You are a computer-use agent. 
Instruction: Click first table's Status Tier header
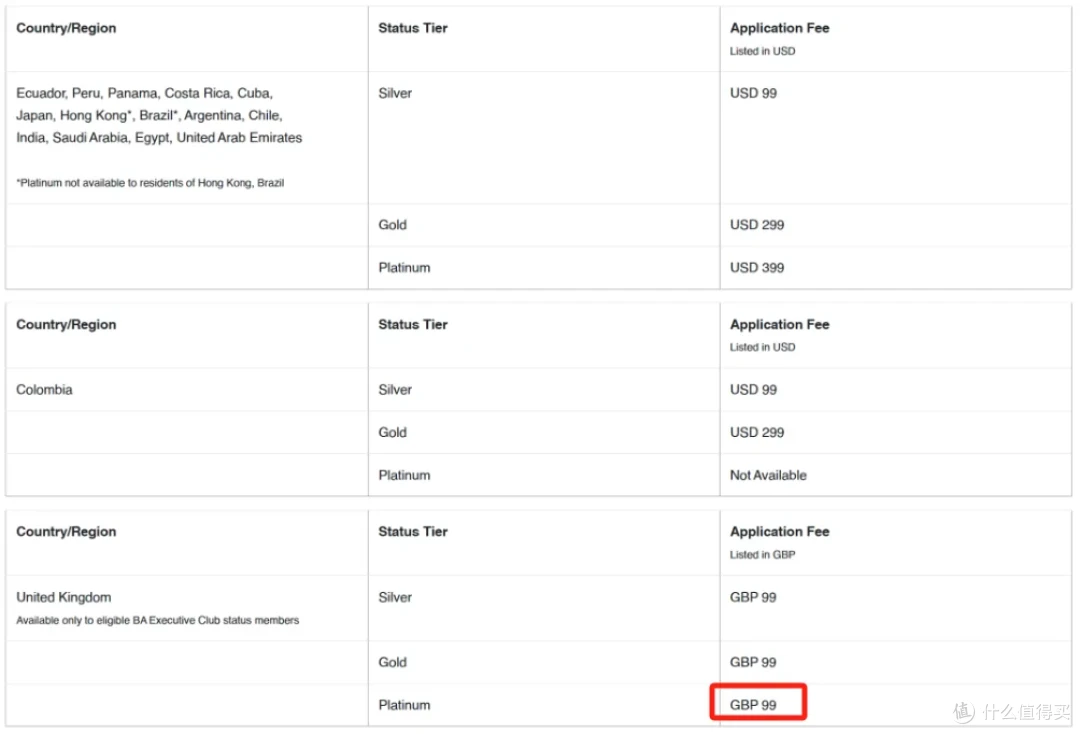coord(413,28)
